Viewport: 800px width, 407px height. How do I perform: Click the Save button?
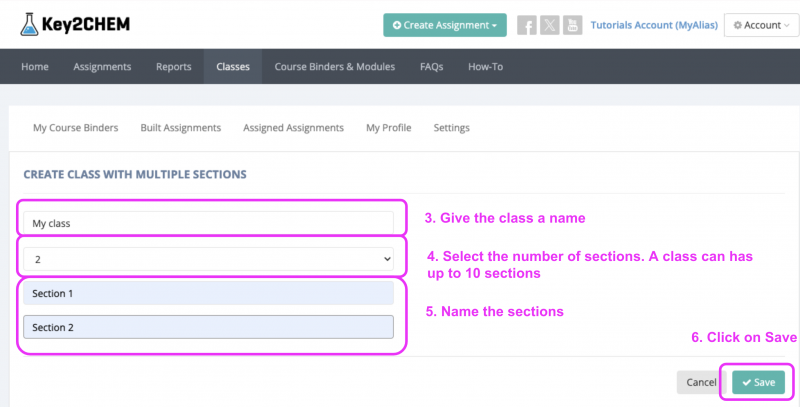point(758,382)
